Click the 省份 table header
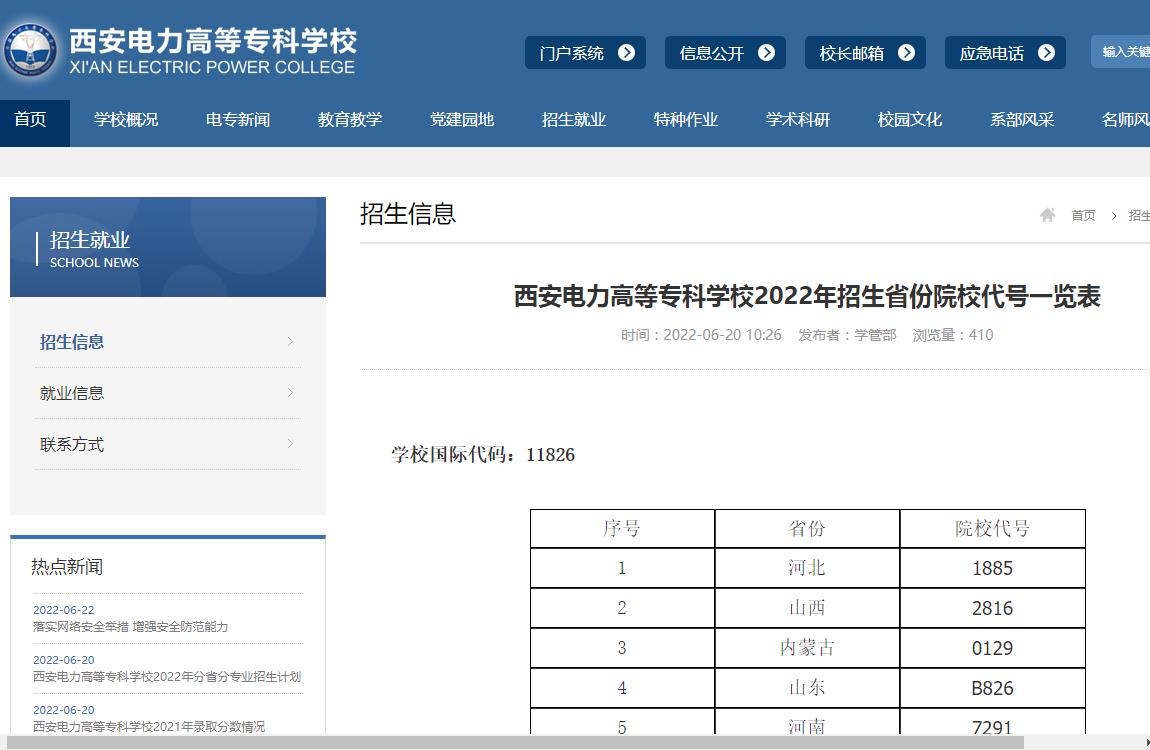 pyautogui.click(x=807, y=529)
